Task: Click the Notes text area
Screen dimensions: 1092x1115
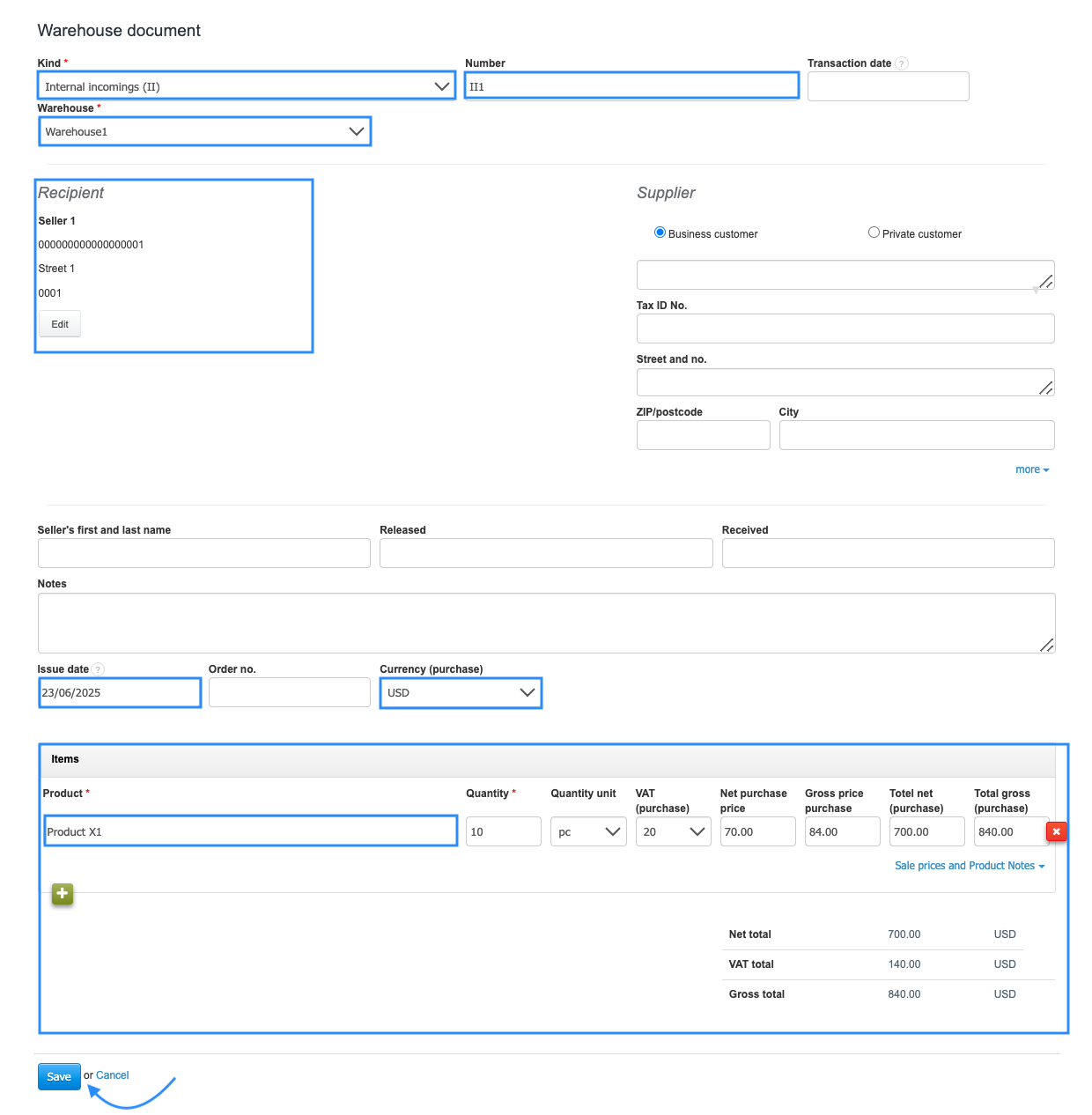Action: tap(546, 623)
